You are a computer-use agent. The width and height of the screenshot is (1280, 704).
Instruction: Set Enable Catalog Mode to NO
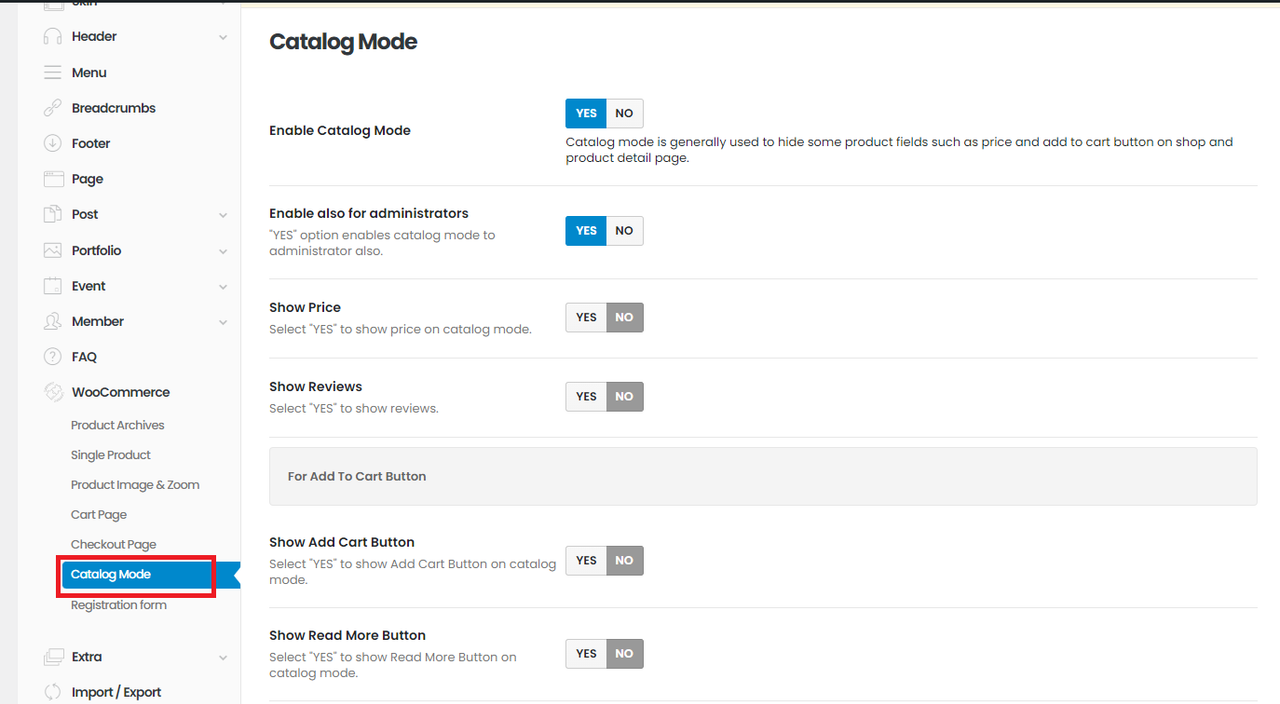coord(625,113)
